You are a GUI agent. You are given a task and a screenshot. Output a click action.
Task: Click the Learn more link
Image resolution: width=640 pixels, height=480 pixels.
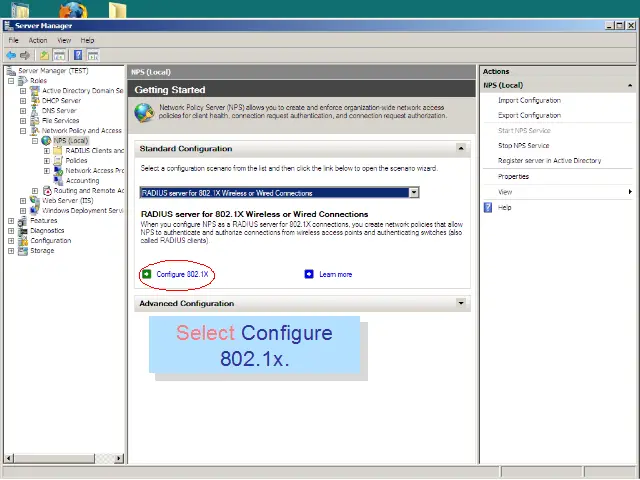[336, 274]
